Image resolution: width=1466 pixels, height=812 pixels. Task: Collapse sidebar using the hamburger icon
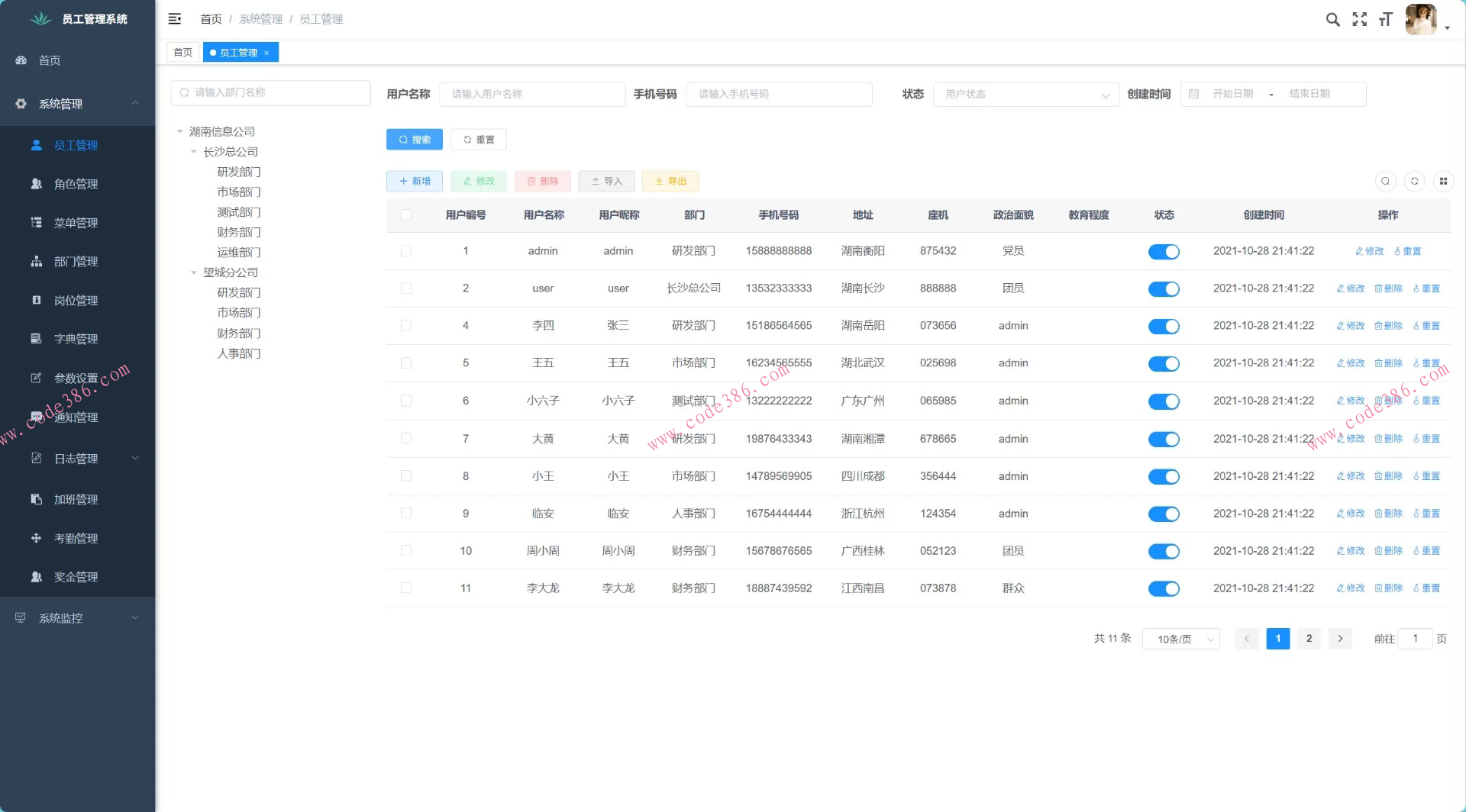[175, 19]
